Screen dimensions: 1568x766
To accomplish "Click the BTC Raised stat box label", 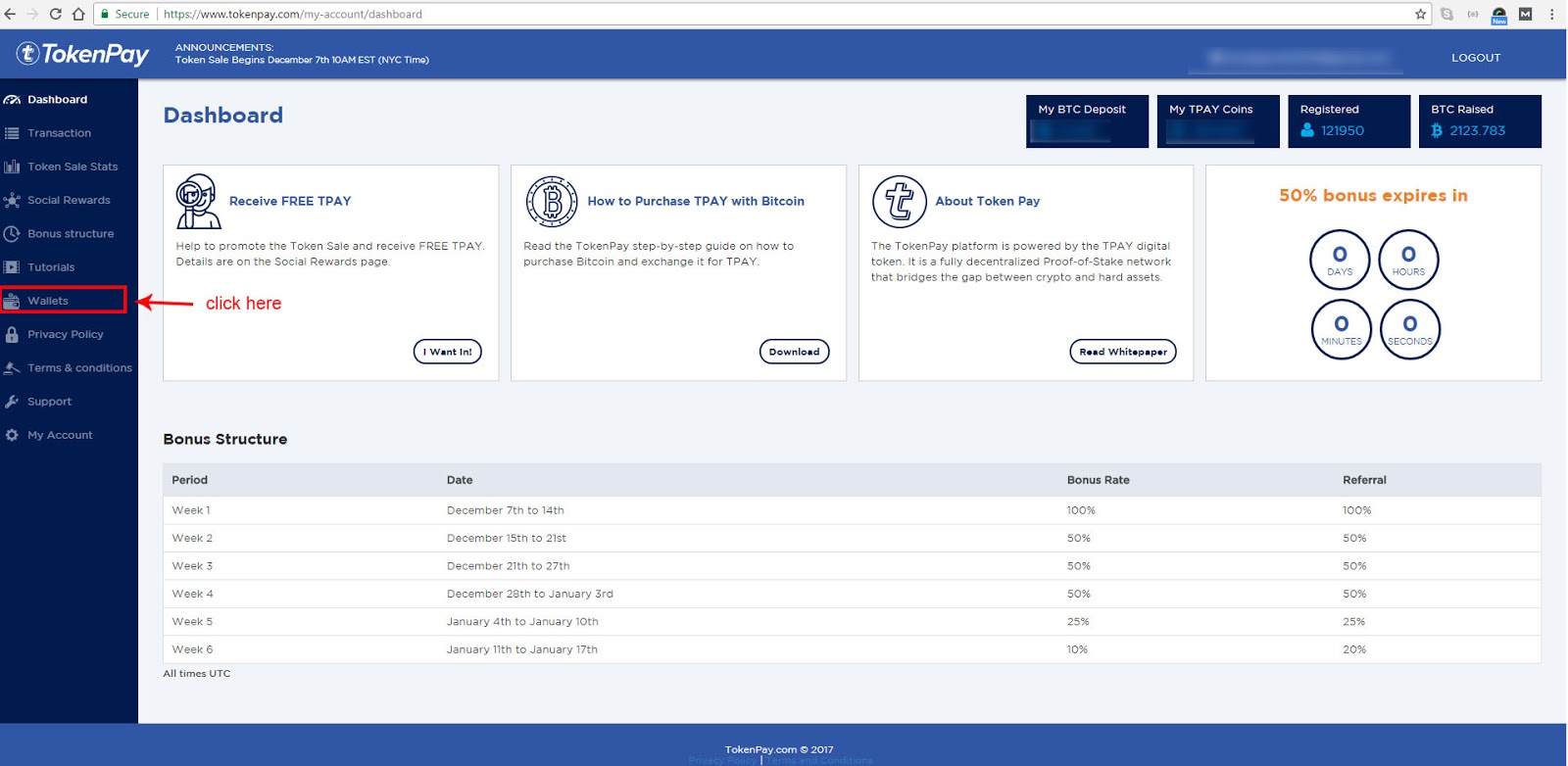I will (x=1462, y=110).
